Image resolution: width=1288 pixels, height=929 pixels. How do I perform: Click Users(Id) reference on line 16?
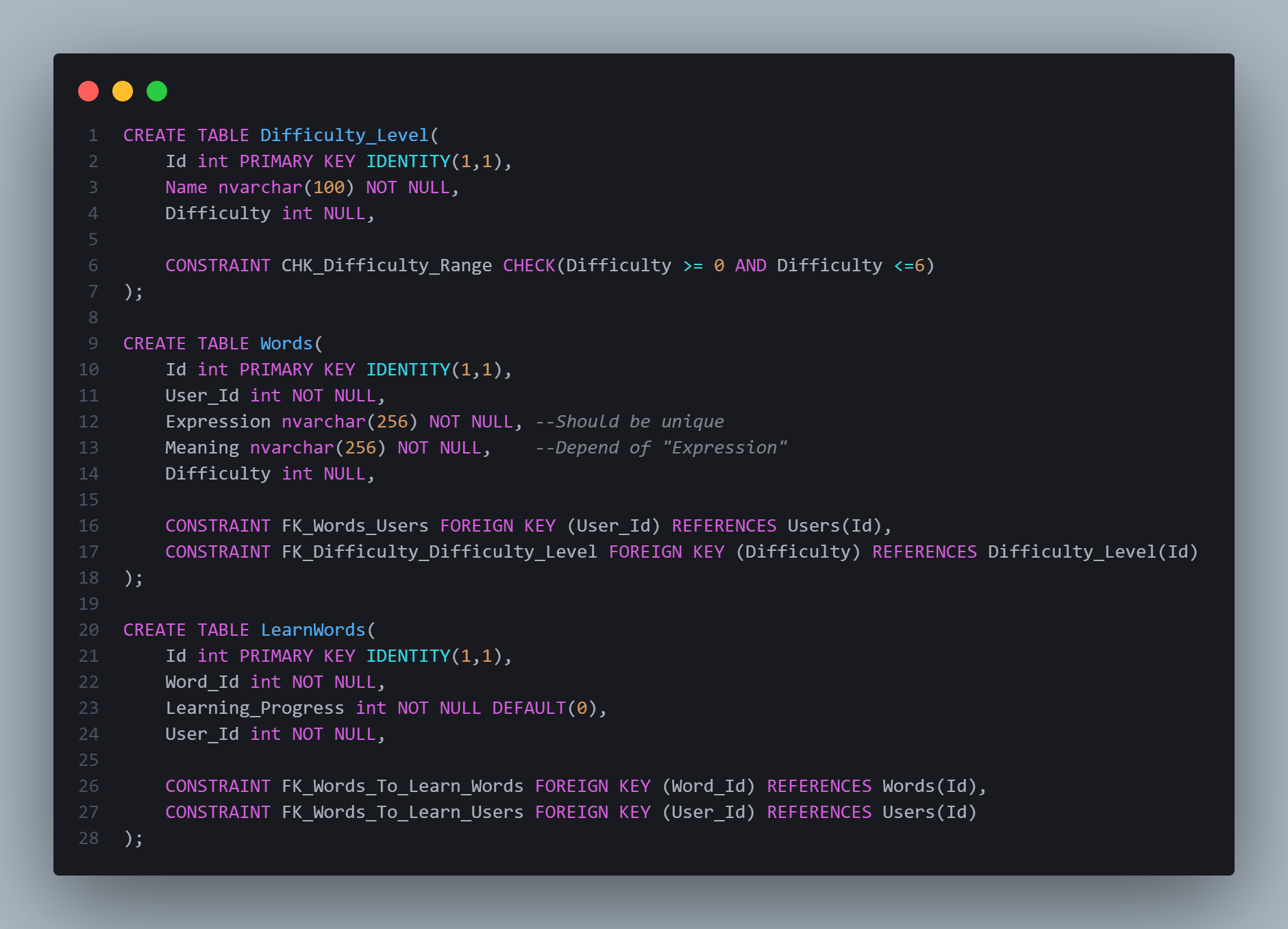point(835,525)
